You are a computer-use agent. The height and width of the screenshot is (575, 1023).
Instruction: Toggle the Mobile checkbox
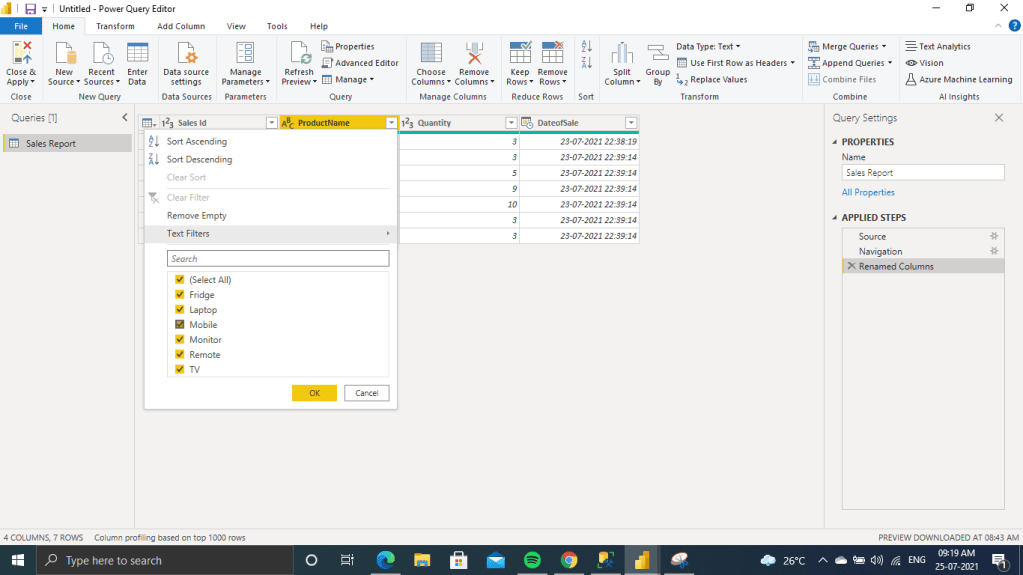(180, 325)
